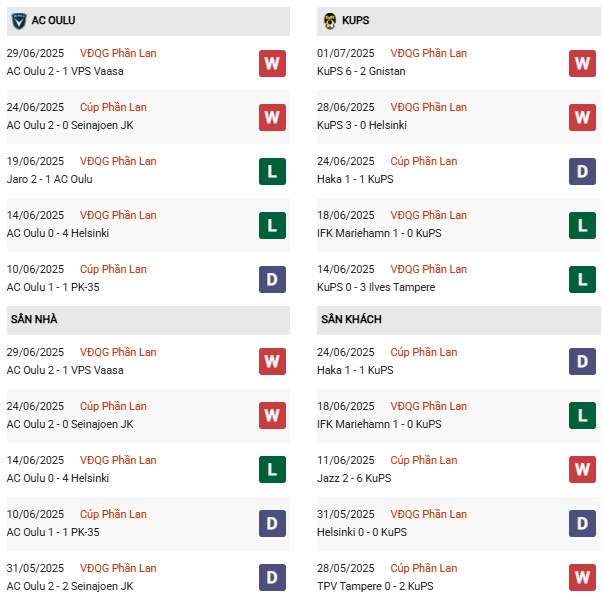Open Cúp Phần Lan link dated 11/06/2025
This screenshot has height=597, width=603.
coord(424,461)
